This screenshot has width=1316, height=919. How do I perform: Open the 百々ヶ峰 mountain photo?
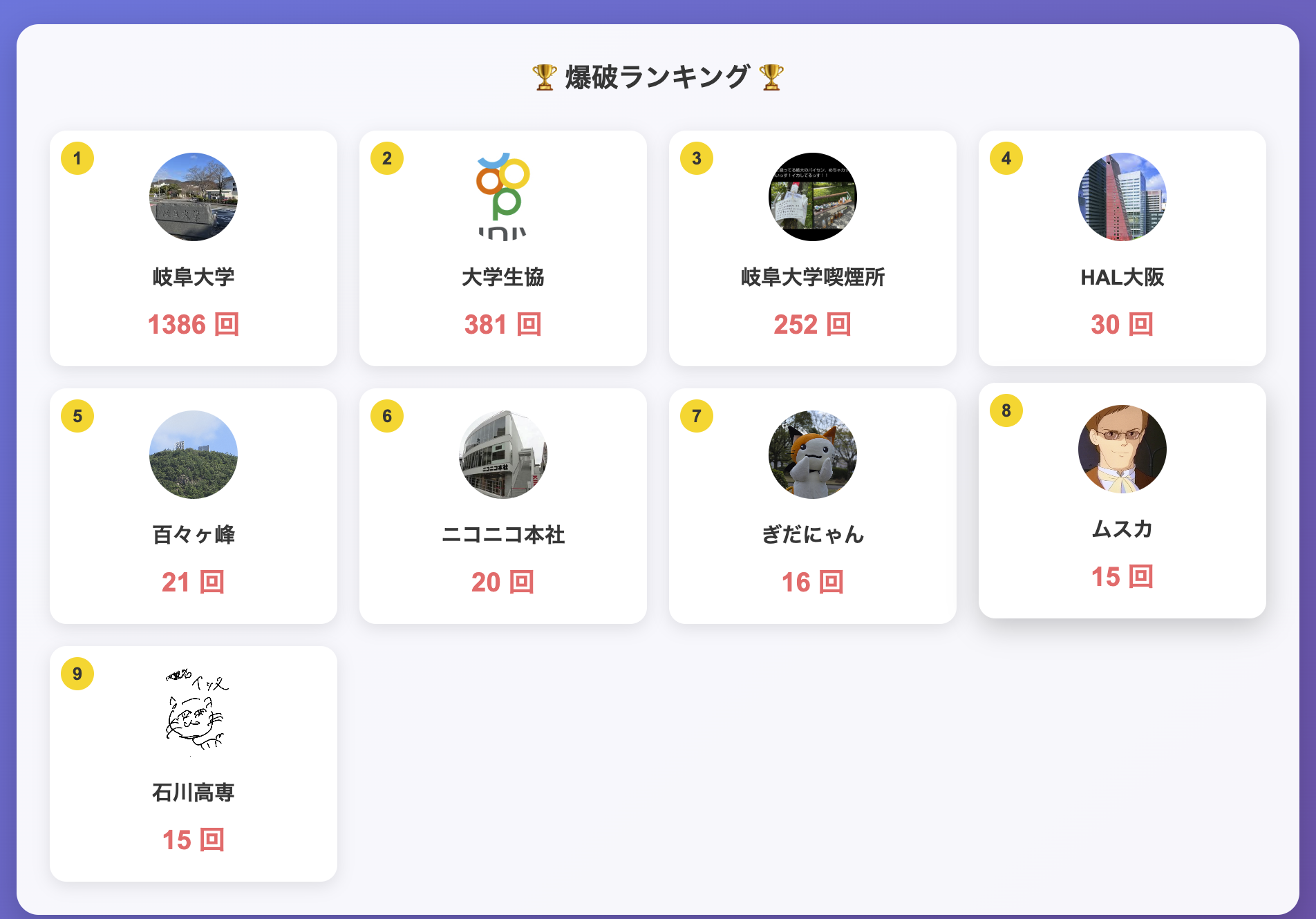[x=194, y=455]
